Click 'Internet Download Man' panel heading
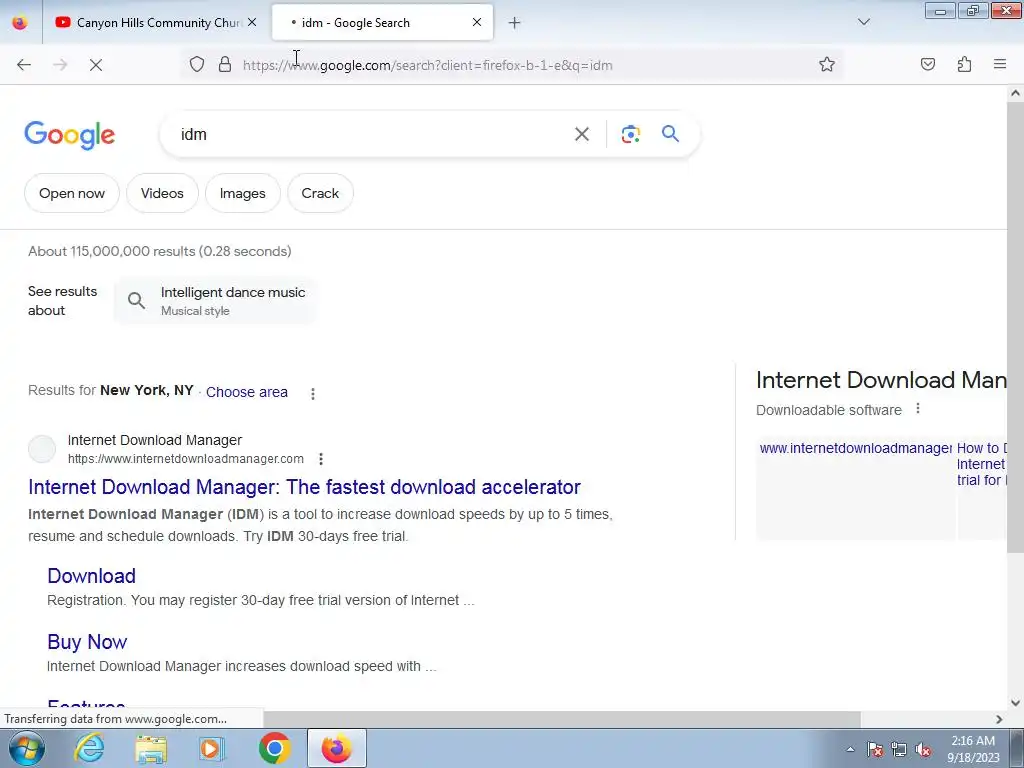 click(881, 380)
